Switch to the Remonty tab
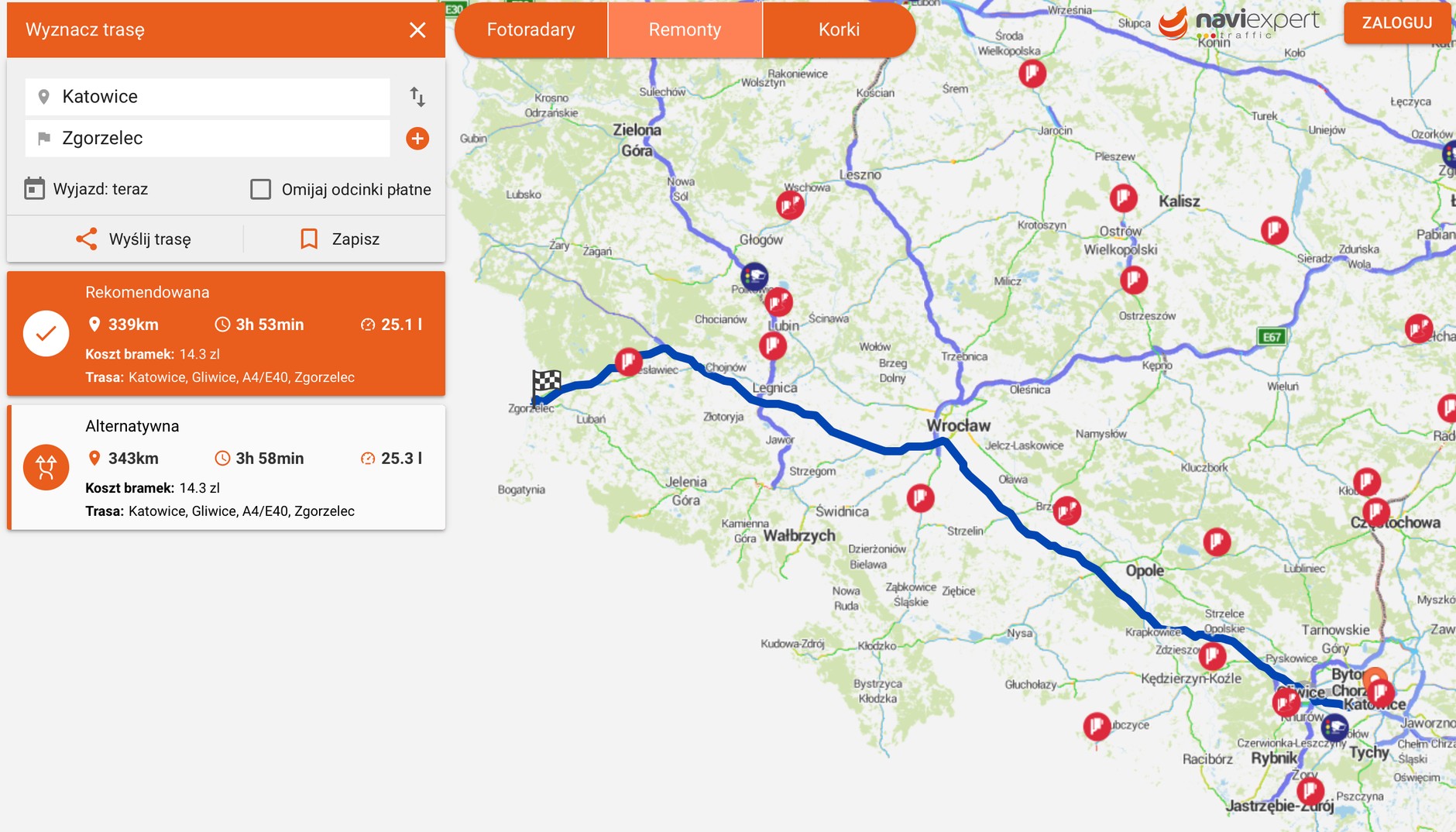The height and width of the screenshot is (832, 1456). (685, 29)
